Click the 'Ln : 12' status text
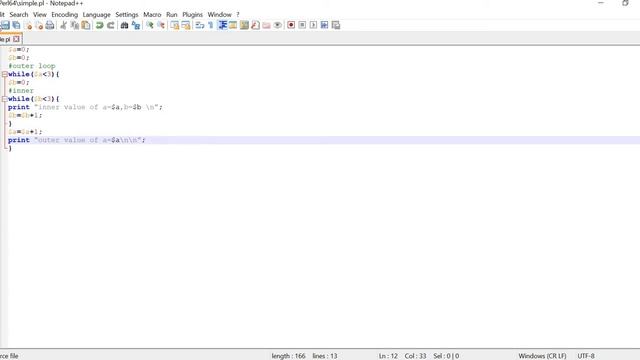 (388, 356)
